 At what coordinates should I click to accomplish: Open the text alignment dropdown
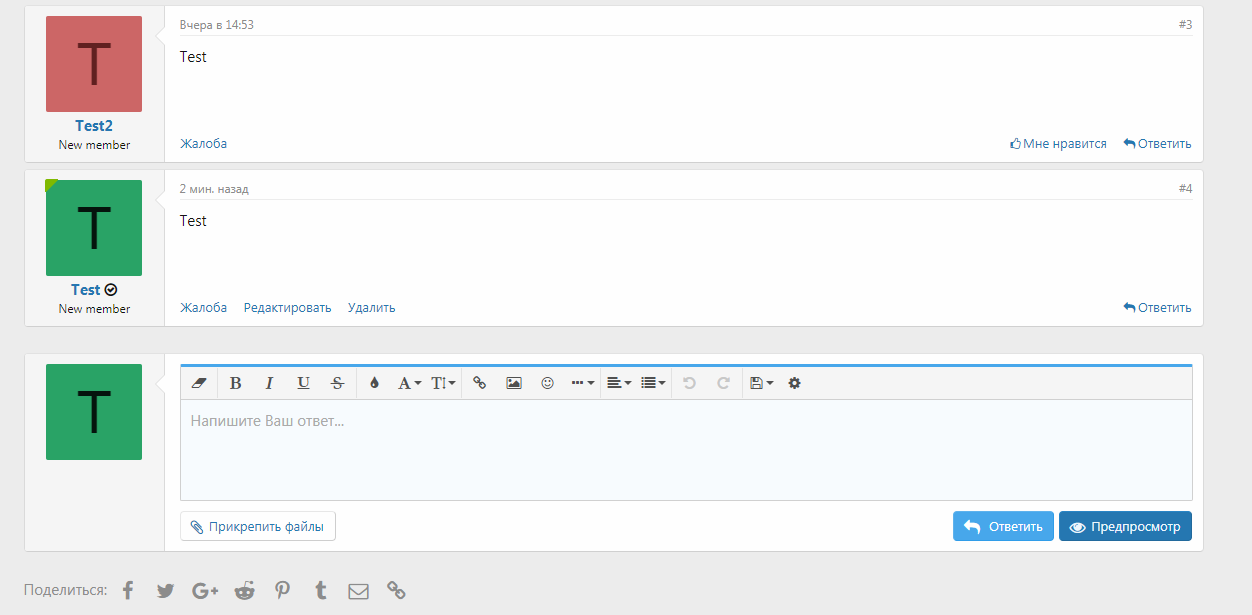click(x=619, y=383)
